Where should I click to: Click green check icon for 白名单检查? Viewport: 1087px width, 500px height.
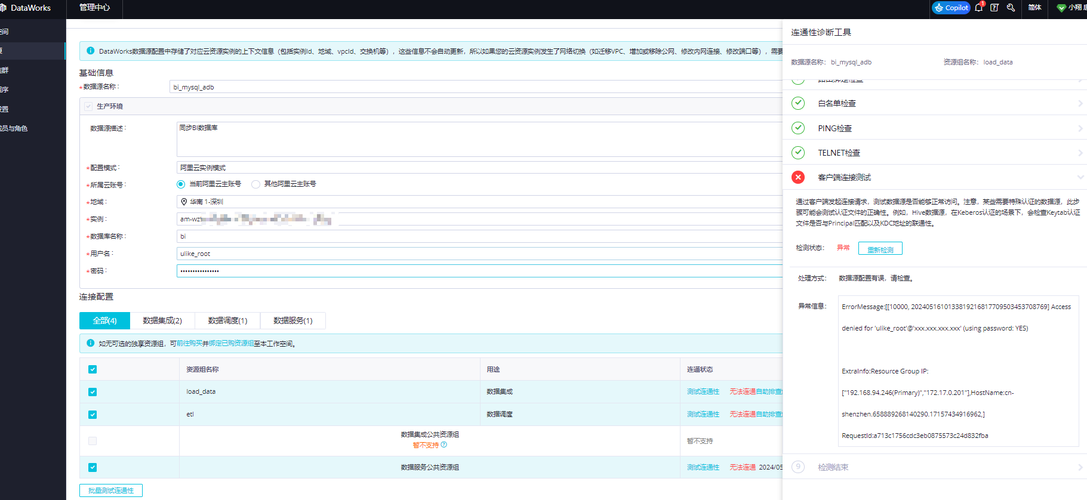798,103
